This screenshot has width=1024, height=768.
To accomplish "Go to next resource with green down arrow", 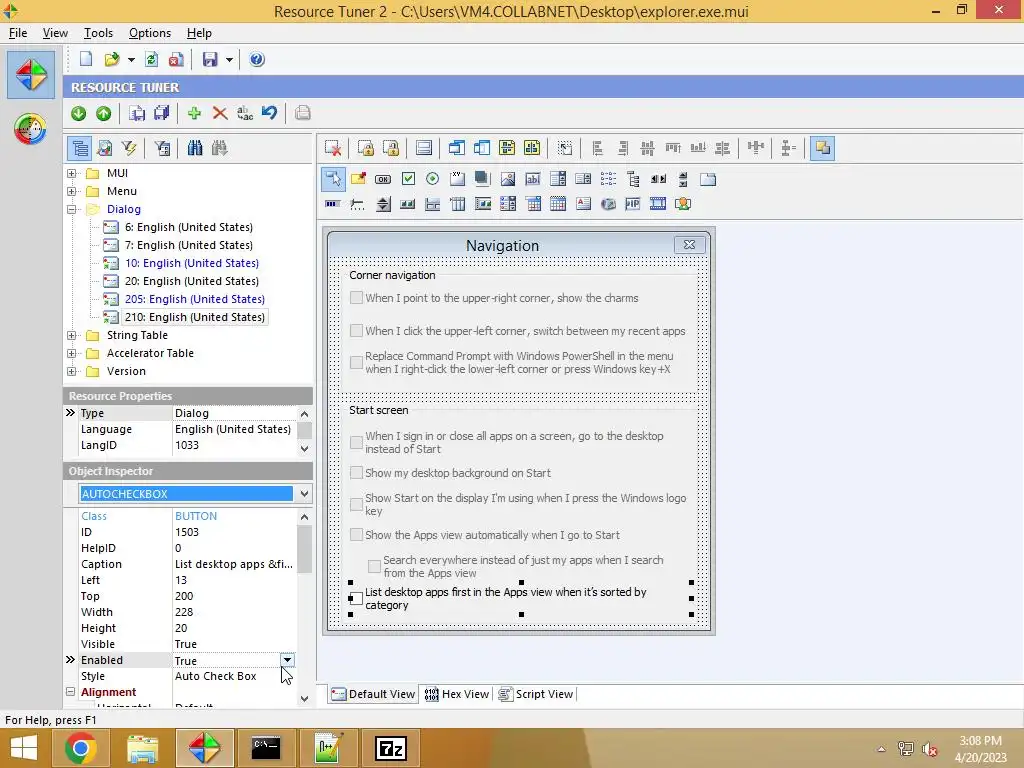I will click(78, 113).
